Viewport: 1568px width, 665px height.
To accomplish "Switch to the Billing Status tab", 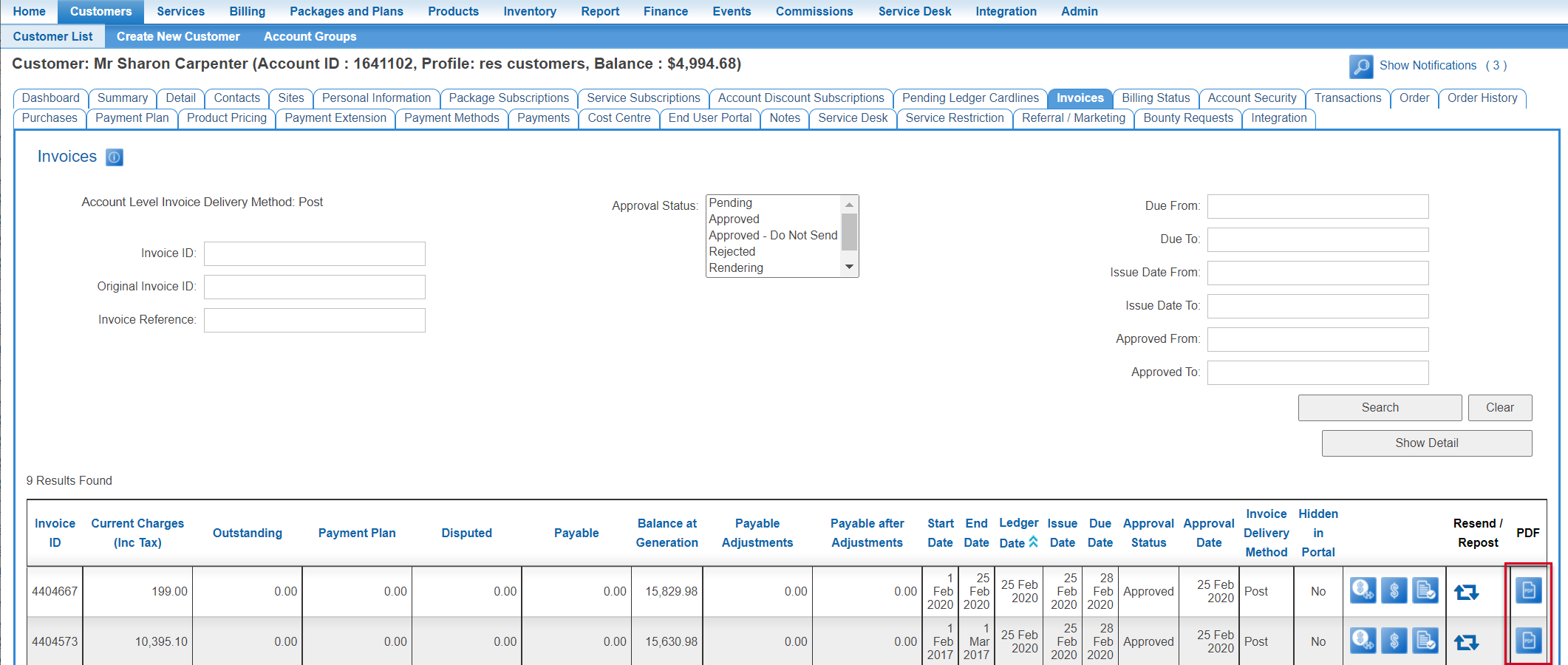I will click(x=1155, y=98).
